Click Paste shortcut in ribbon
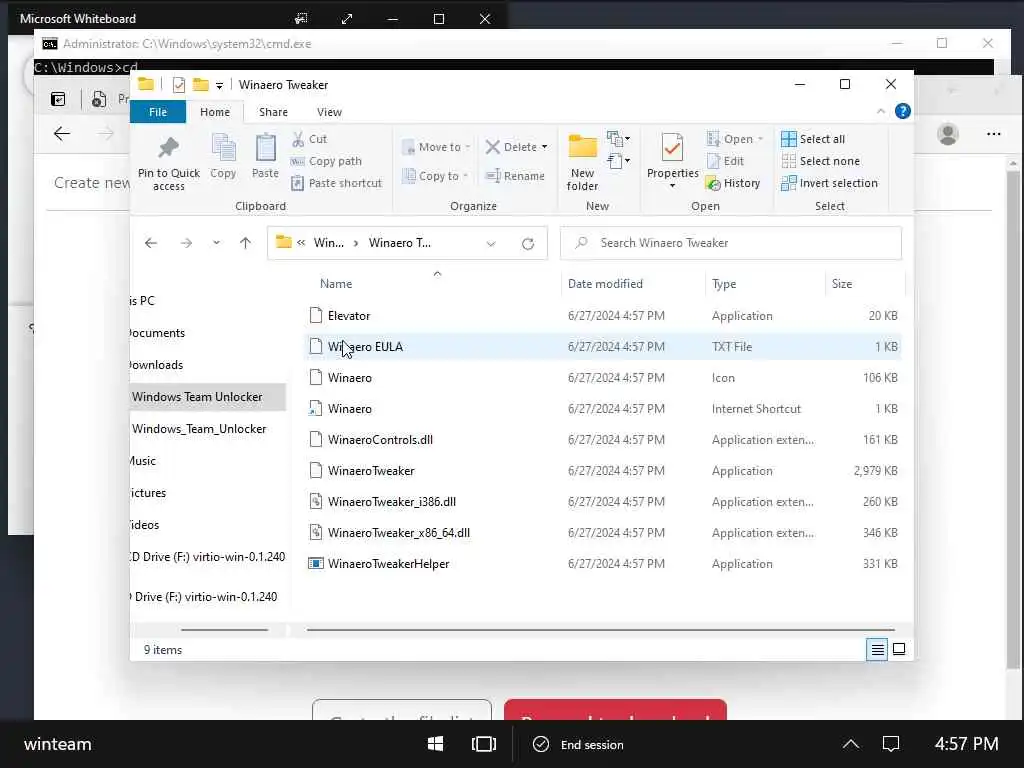This screenshot has width=1024, height=768. pyautogui.click(x=336, y=184)
